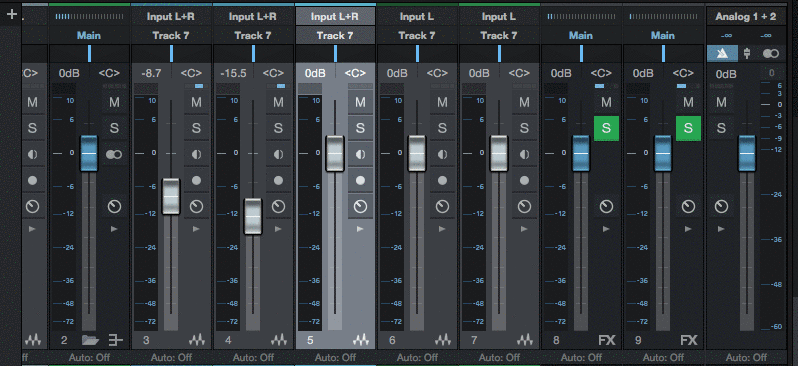Click the Main output label on channel 9
798x366 pixels.
pos(663,36)
